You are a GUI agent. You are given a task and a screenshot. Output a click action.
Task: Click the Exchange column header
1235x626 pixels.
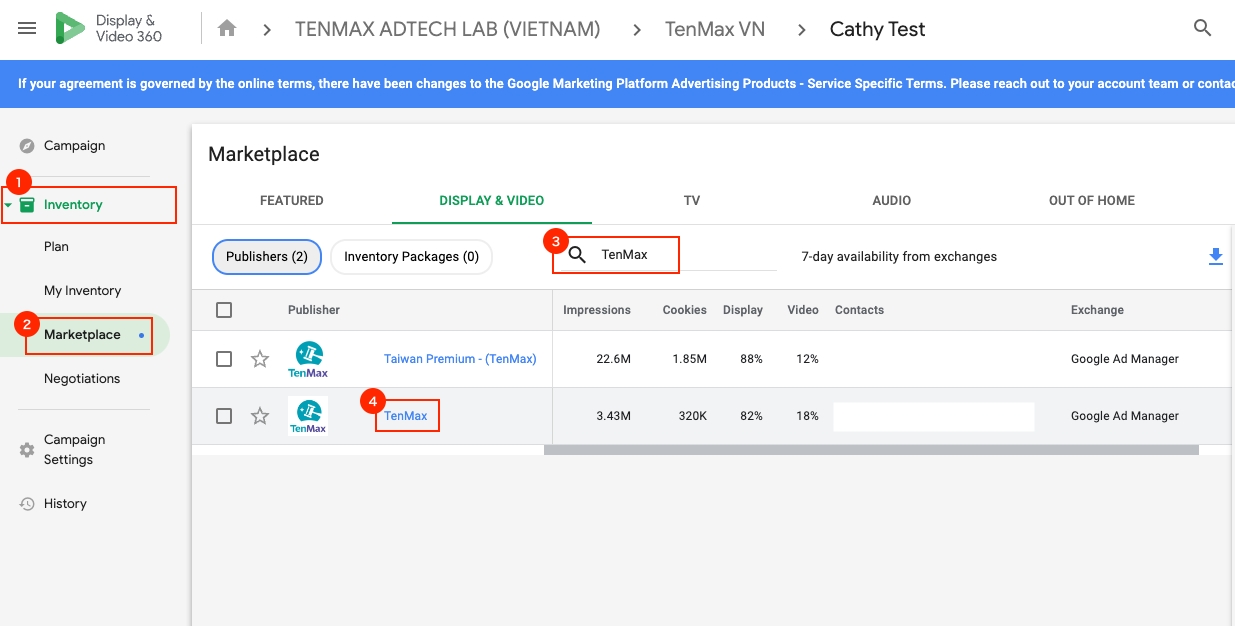click(x=1097, y=310)
